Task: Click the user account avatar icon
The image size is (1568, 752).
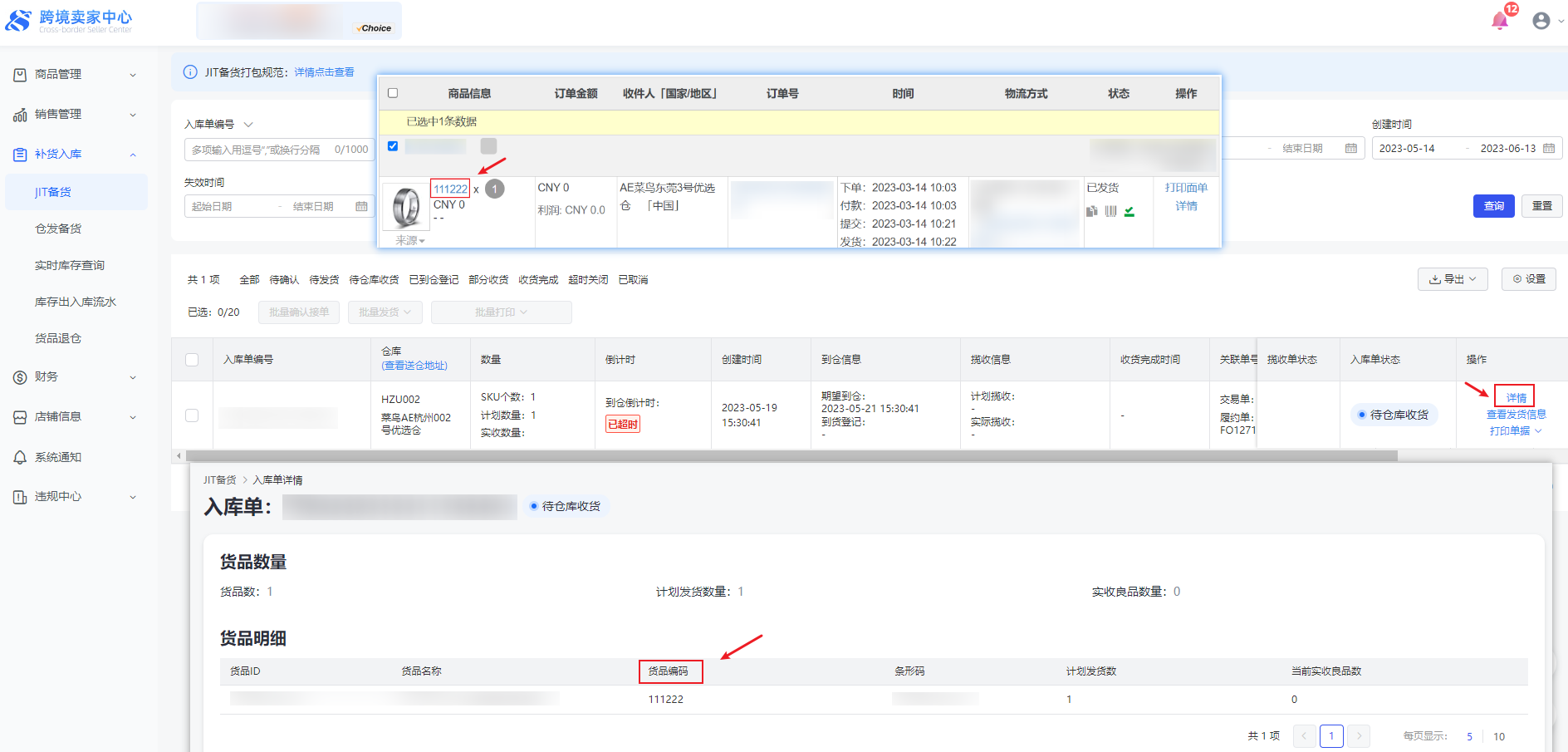Action: 1541,21
